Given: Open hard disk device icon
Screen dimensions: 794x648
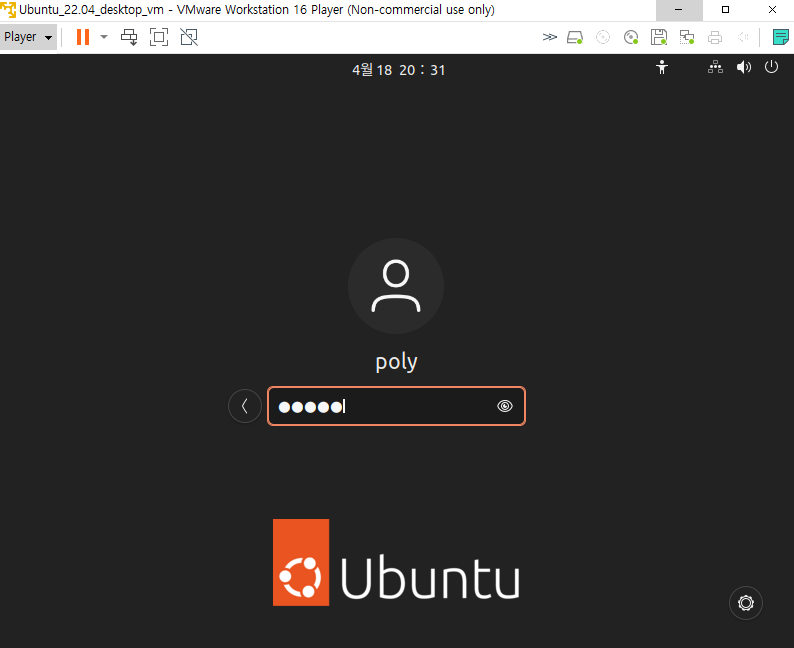Looking at the screenshot, I should 575,37.
